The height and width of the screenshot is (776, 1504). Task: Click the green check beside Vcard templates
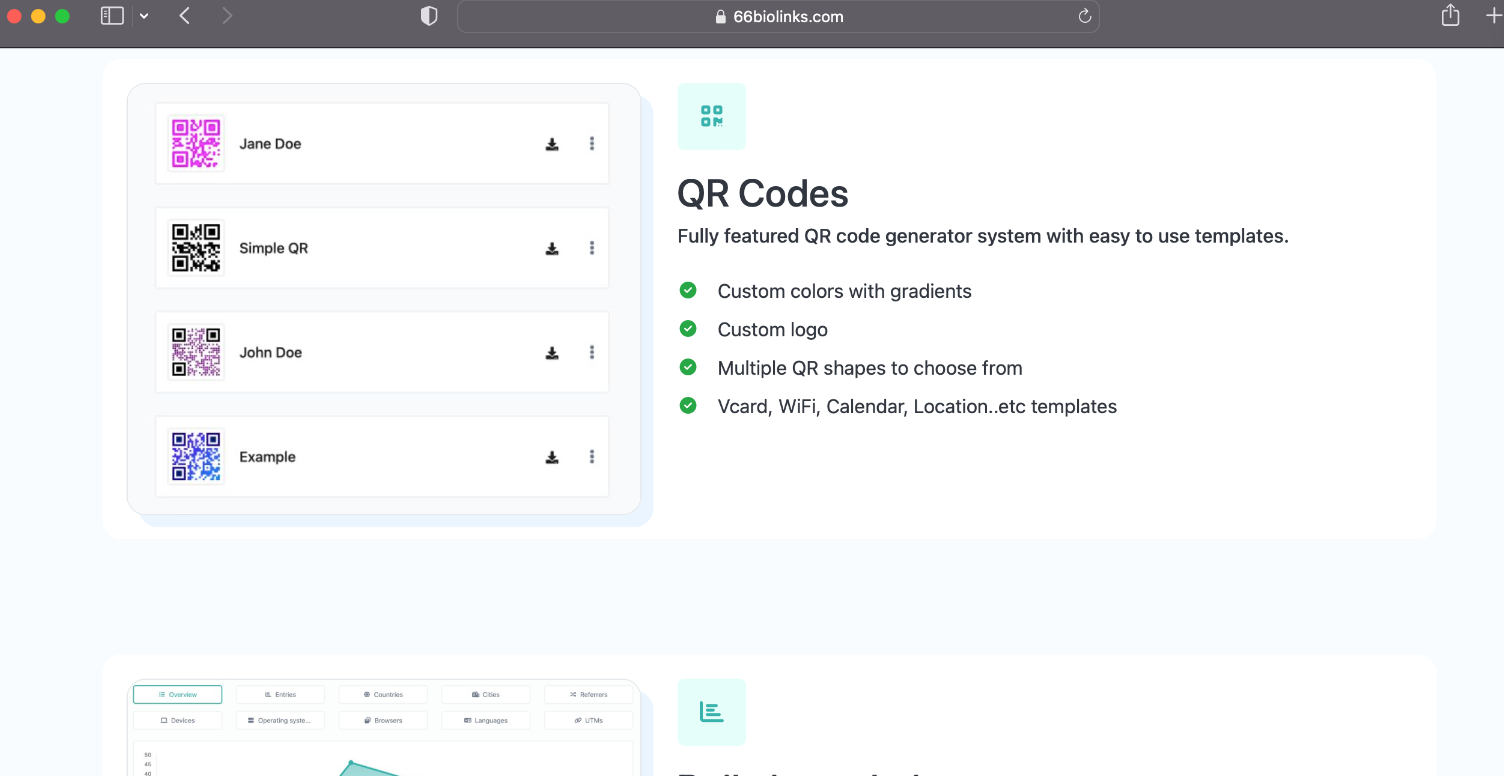pyautogui.click(x=688, y=406)
